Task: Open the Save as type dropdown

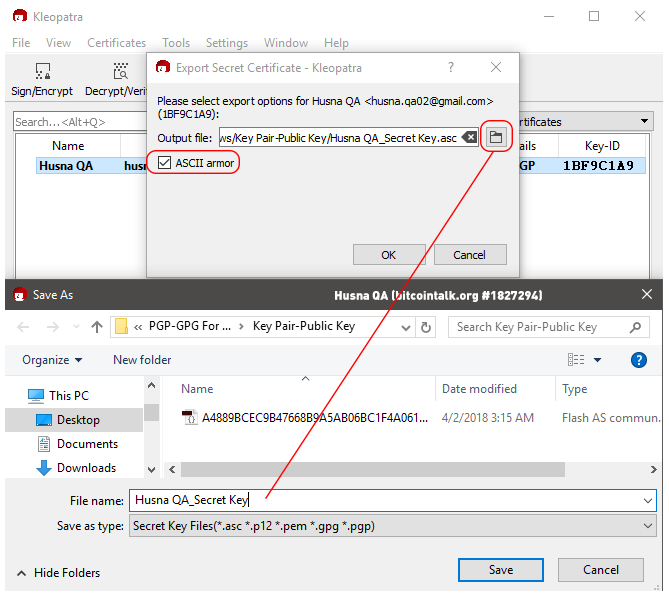Action: (393, 526)
